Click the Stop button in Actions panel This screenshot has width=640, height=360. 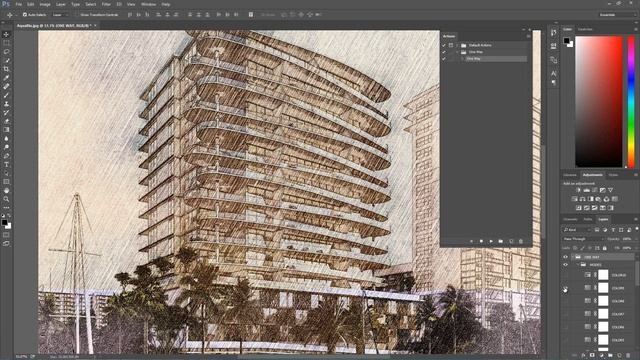click(471, 241)
